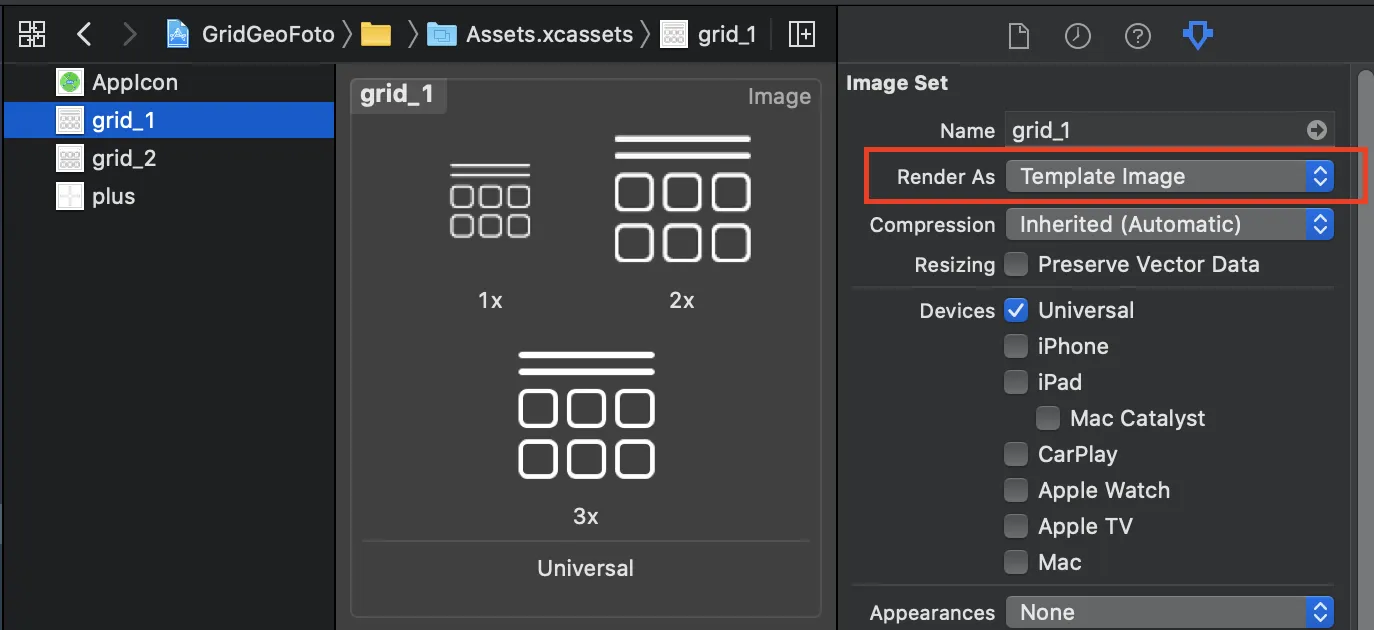Screen dimensions: 1374x630
Task: Click the add editor split icon
Action: click(x=802, y=35)
